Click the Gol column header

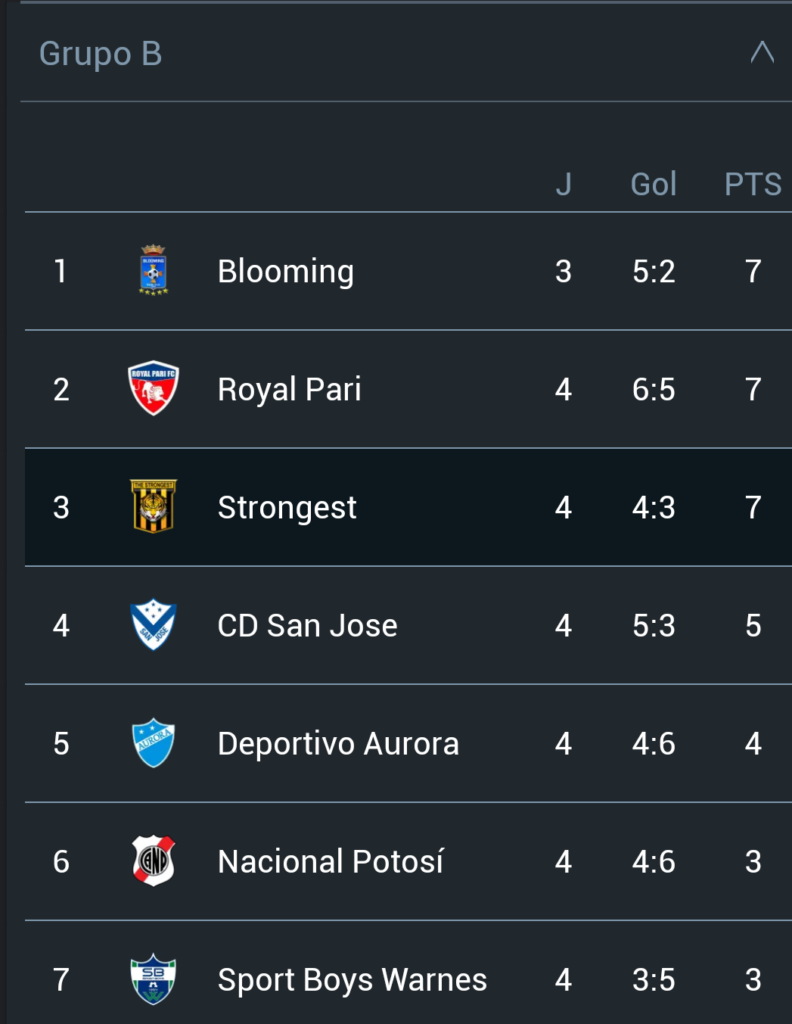coord(653,184)
